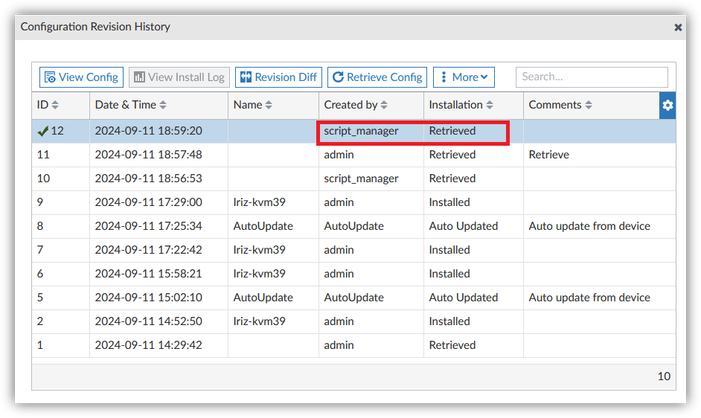
Task: Click admin creator in revision 1 row
Action: click(339, 345)
